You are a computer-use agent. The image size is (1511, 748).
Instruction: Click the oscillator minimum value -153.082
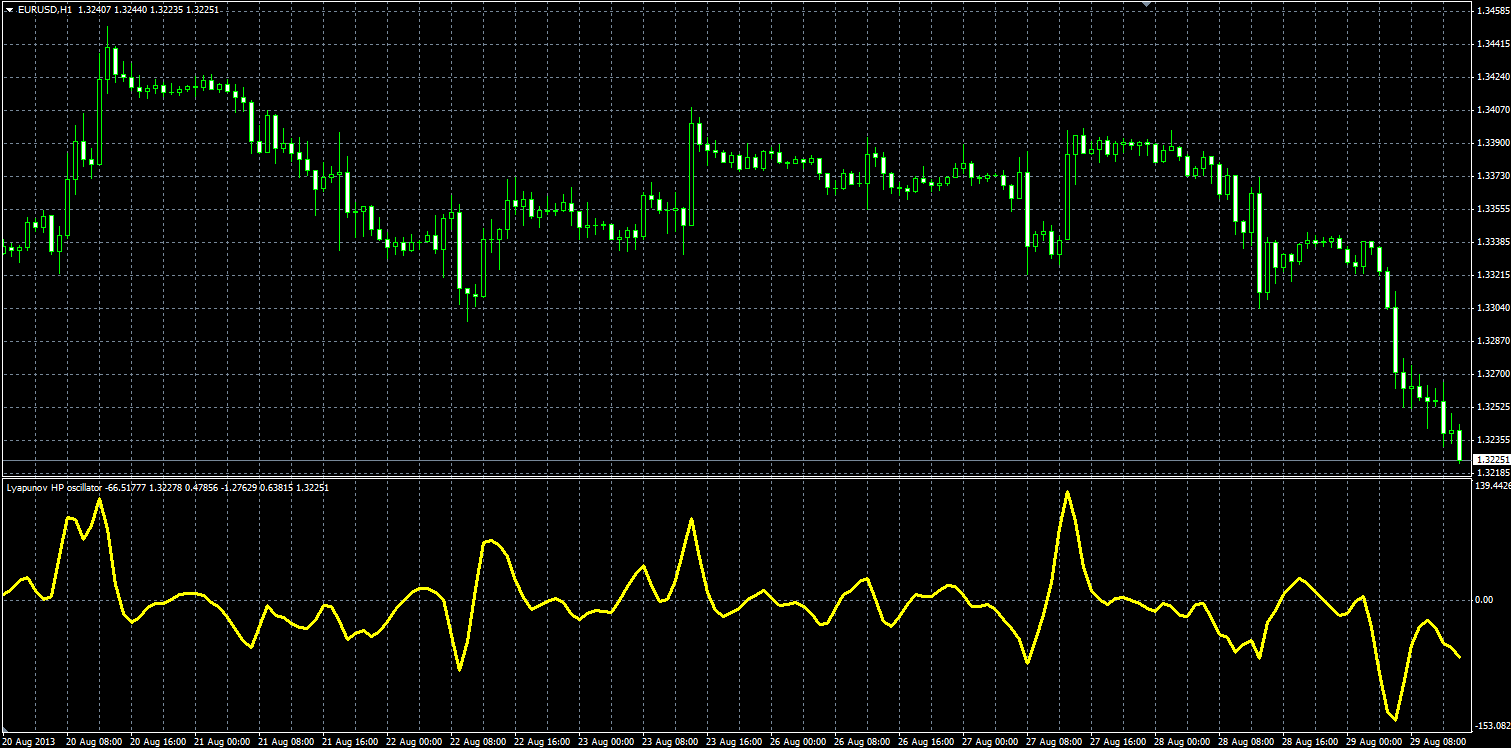point(1493,725)
